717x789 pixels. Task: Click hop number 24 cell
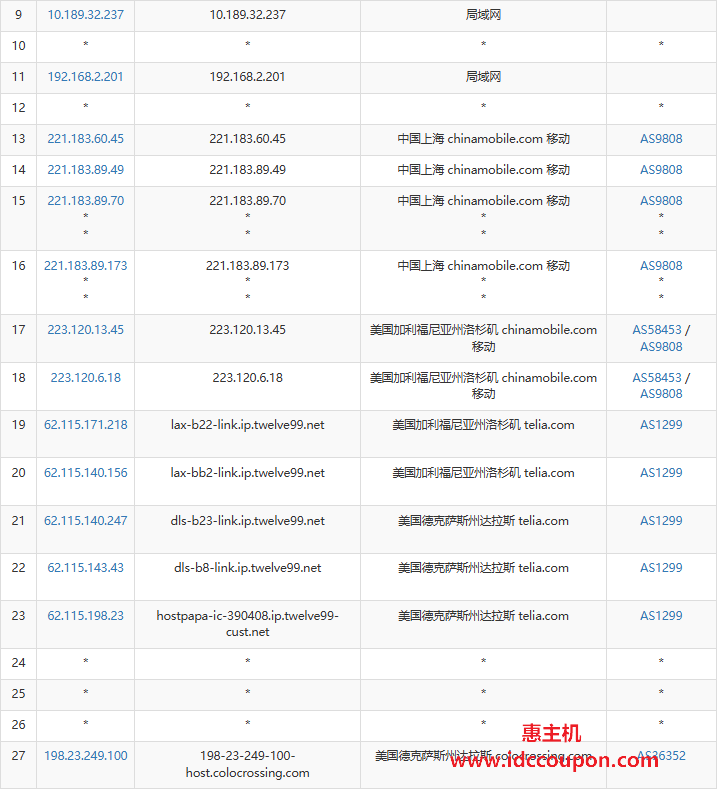point(18,663)
